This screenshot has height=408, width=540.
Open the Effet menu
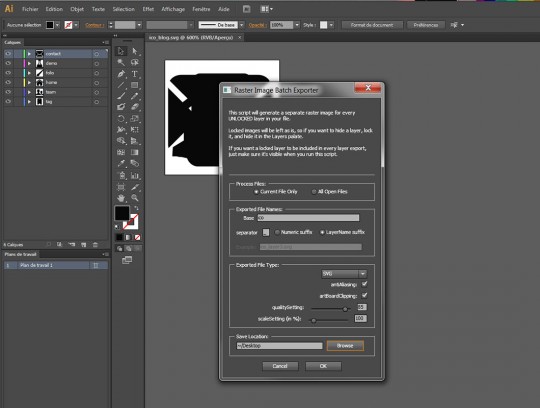point(148,9)
